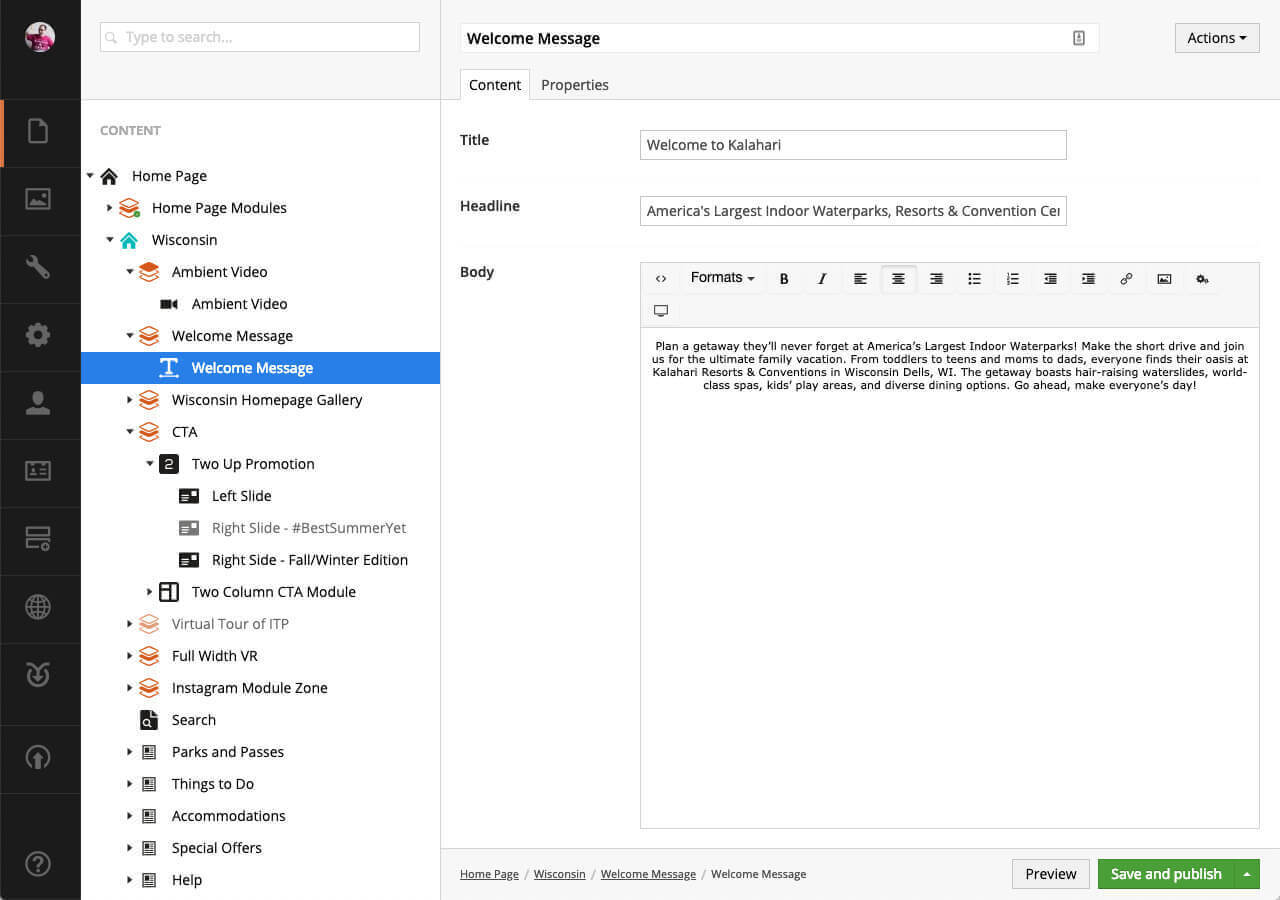Insert a hyperlink in the body
The width and height of the screenshot is (1280, 900).
coord(1126,279)
